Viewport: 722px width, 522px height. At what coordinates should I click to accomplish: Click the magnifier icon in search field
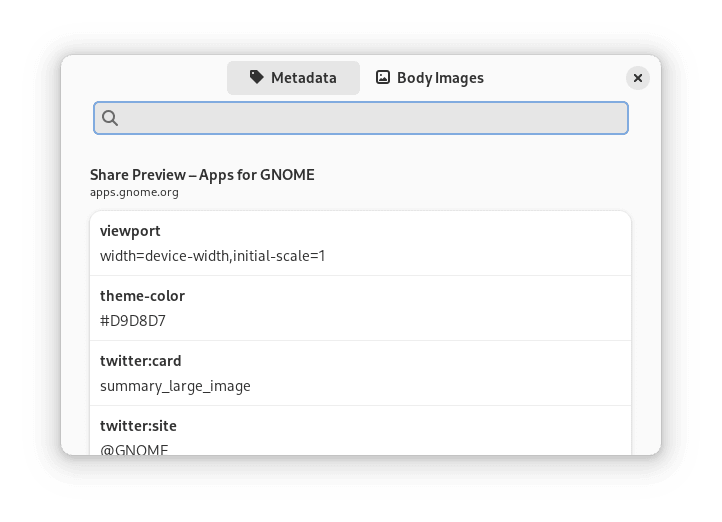pyautogui.click(x=110, y=118)
